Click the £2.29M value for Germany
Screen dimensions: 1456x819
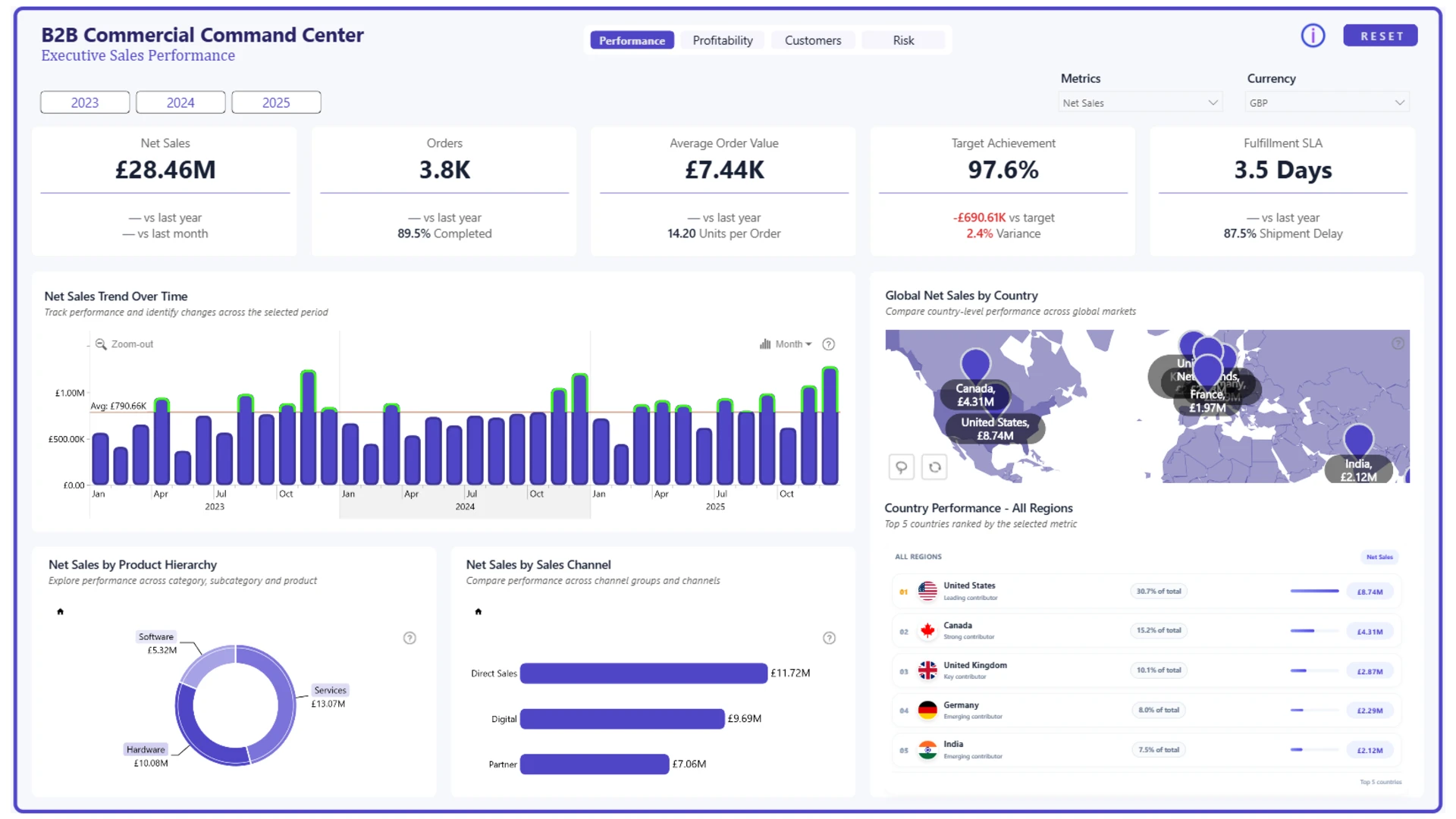(x=1370, y=711)
